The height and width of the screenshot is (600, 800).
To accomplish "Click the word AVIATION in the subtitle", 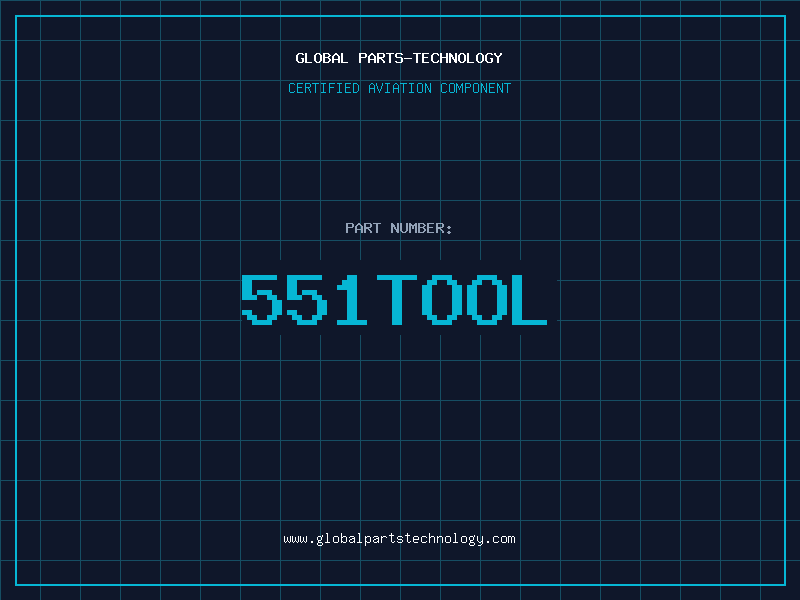I will pos(400,88).
